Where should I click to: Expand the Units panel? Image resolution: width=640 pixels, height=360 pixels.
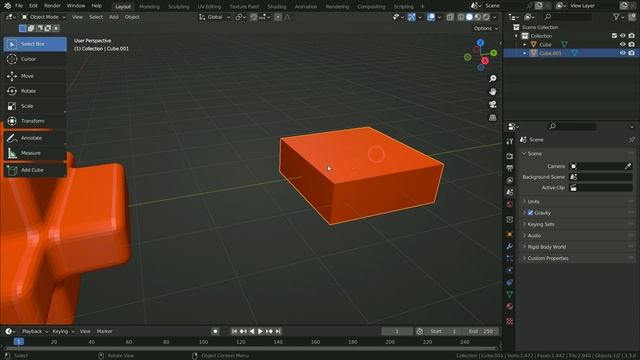(x=533, y=202)
